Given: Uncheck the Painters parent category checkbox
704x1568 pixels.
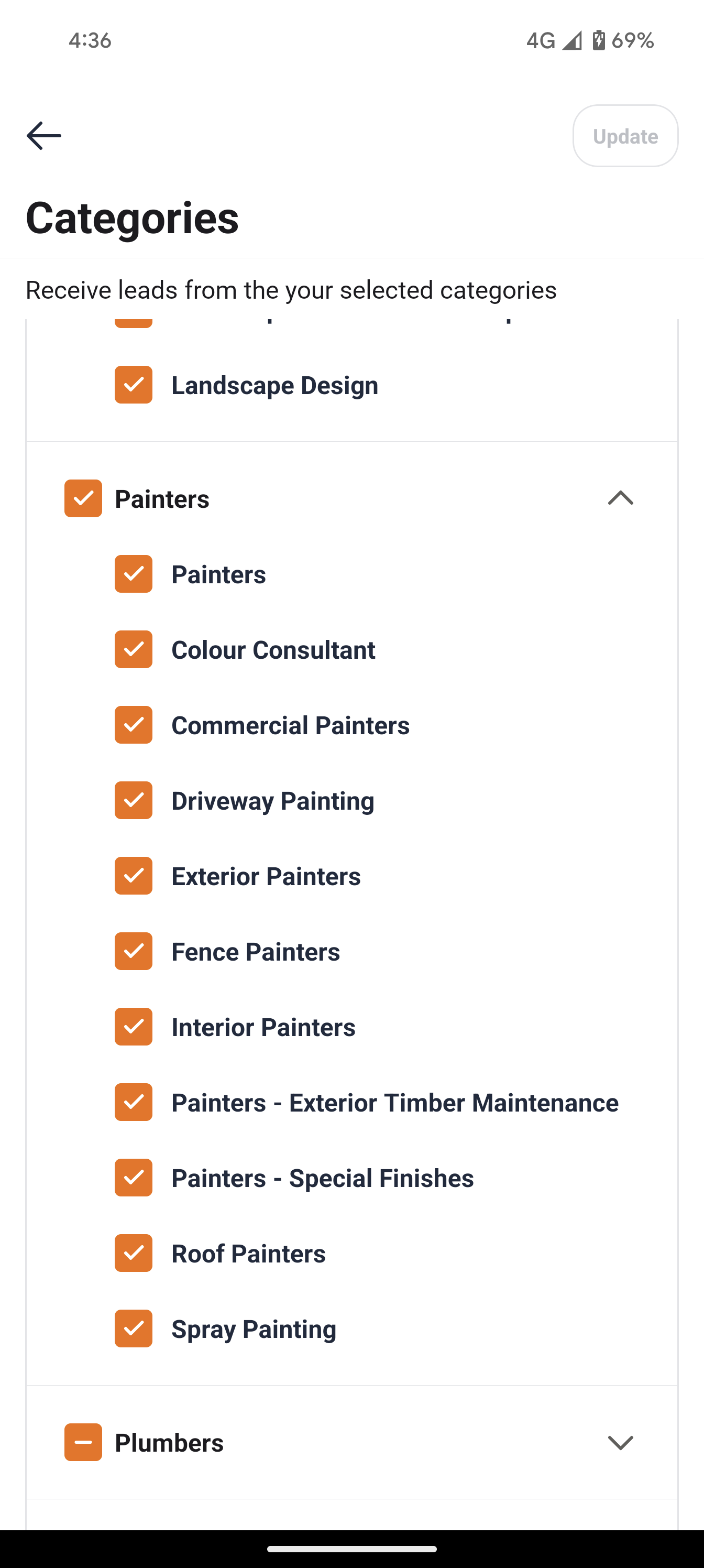Looking at the screenshot, I should (x=83, y=498).
